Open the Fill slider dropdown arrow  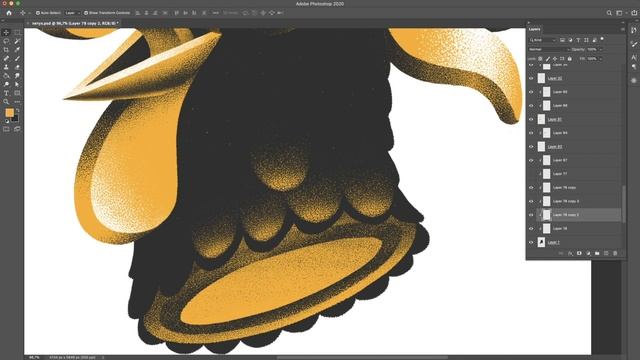600,59
